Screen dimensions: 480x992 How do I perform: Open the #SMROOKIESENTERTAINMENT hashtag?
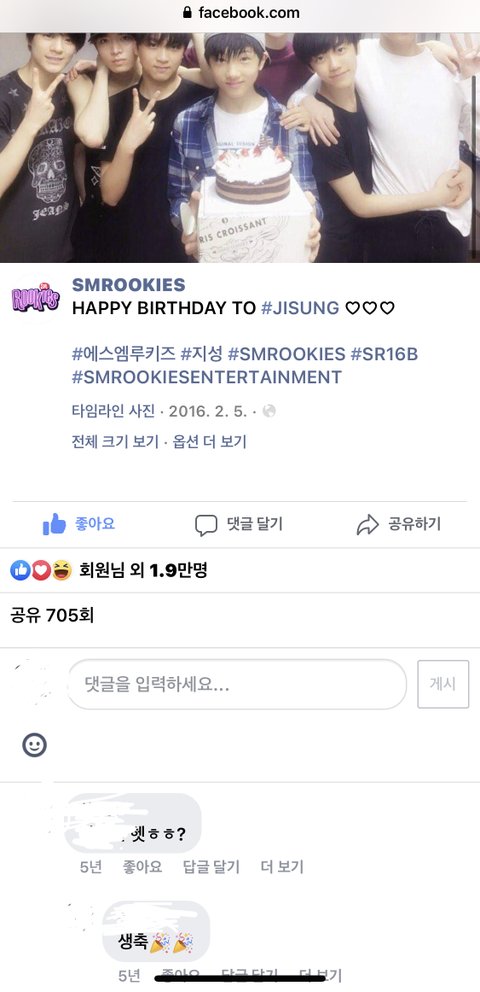coord(207,377)
